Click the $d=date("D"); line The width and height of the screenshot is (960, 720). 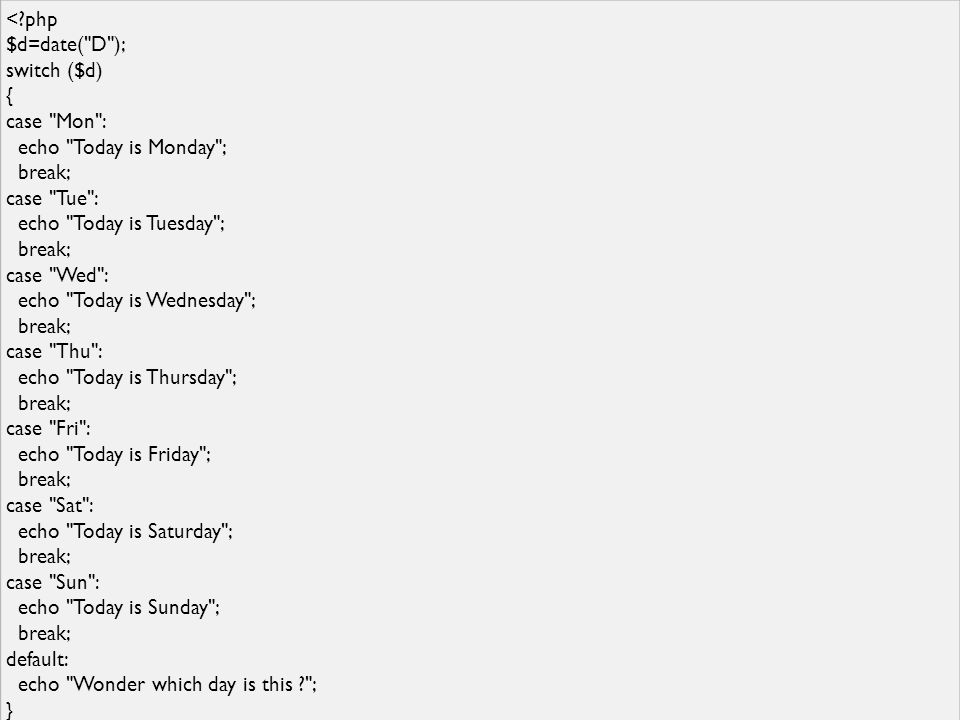[x=66, y=45]
